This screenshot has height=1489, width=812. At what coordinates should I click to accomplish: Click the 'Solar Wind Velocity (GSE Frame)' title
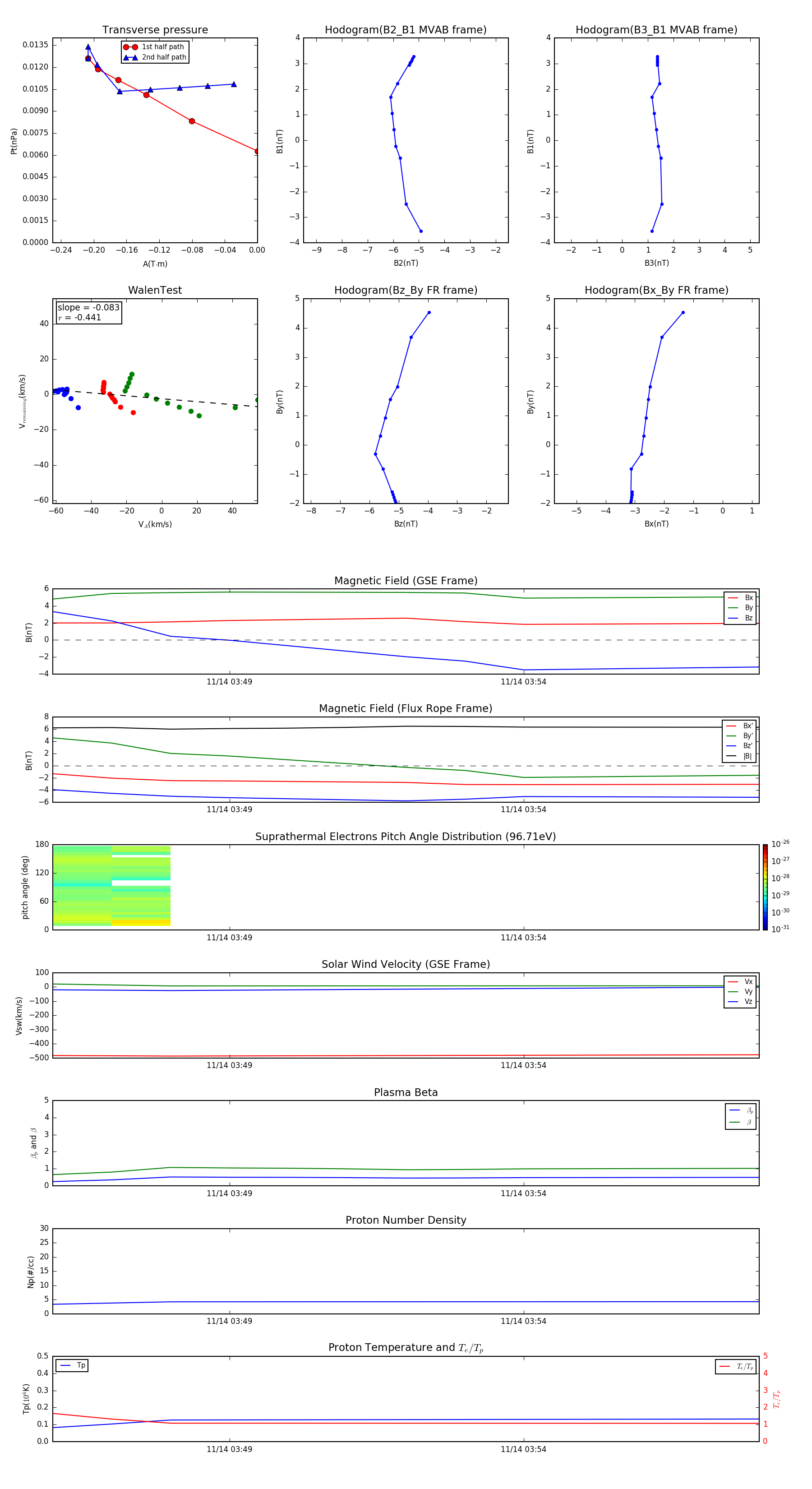(x=406, y=965)
